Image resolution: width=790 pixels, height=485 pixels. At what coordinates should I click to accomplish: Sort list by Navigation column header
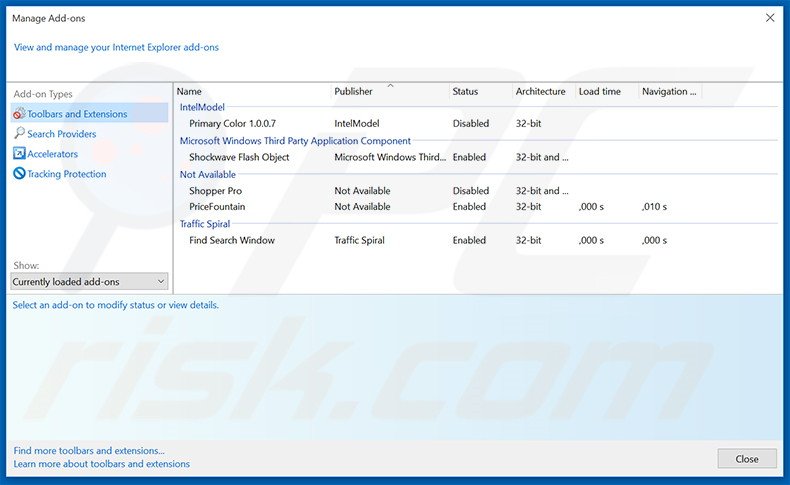click(x=669, y=91)
